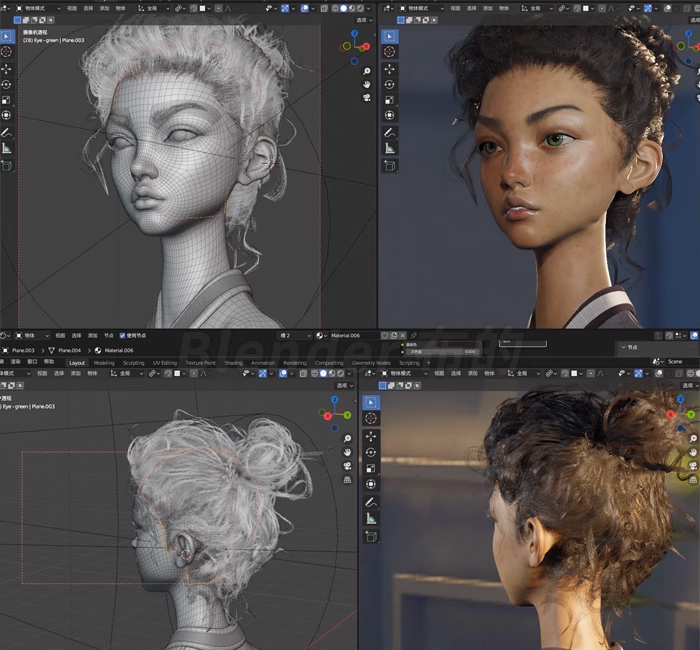This screenshot has width=700, height=650.
Task: Open the Scene selector field at right
Action: tap(674, 362)
